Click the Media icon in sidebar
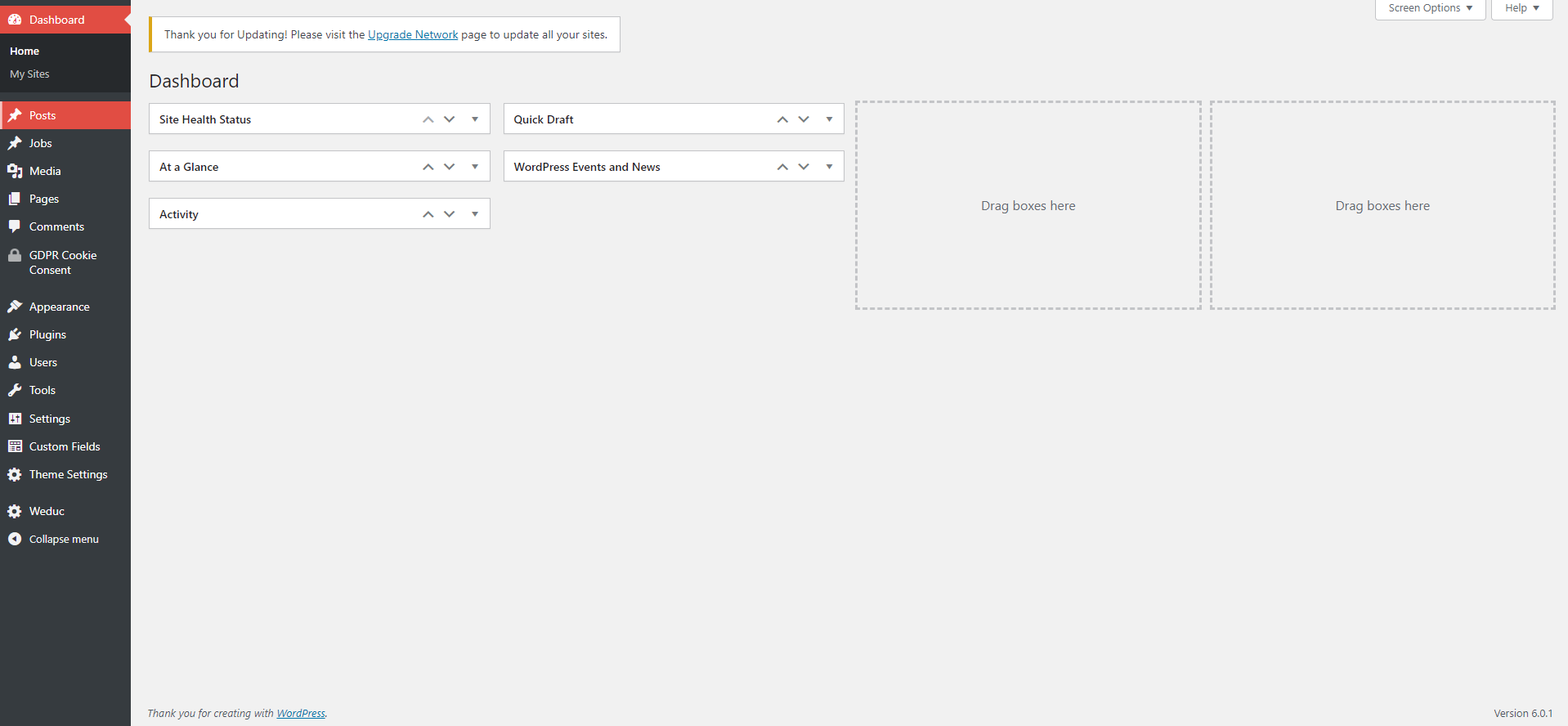The height and width of the screenshot is (726, 1568). click(15, 171)
